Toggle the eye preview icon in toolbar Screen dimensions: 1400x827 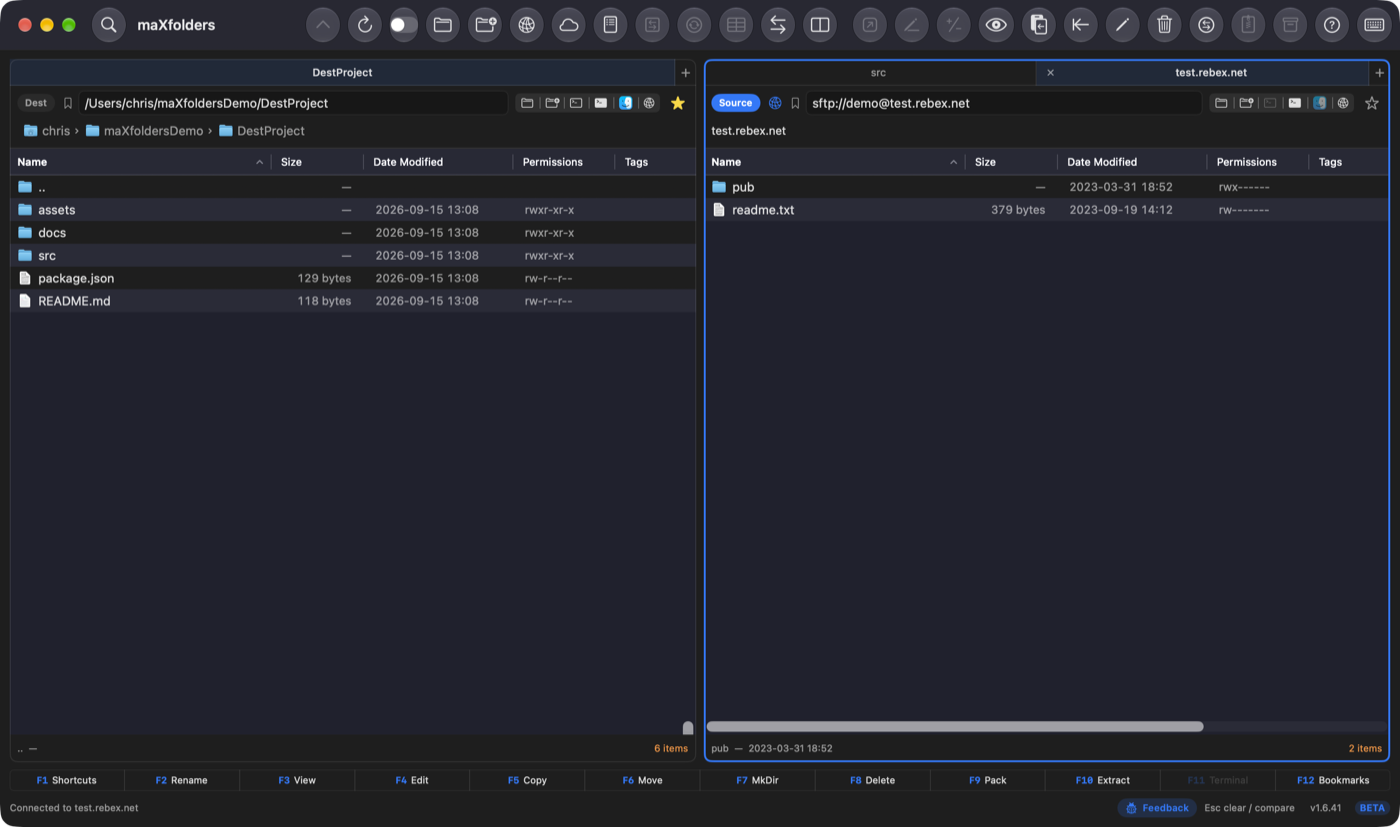coord(995,25)
